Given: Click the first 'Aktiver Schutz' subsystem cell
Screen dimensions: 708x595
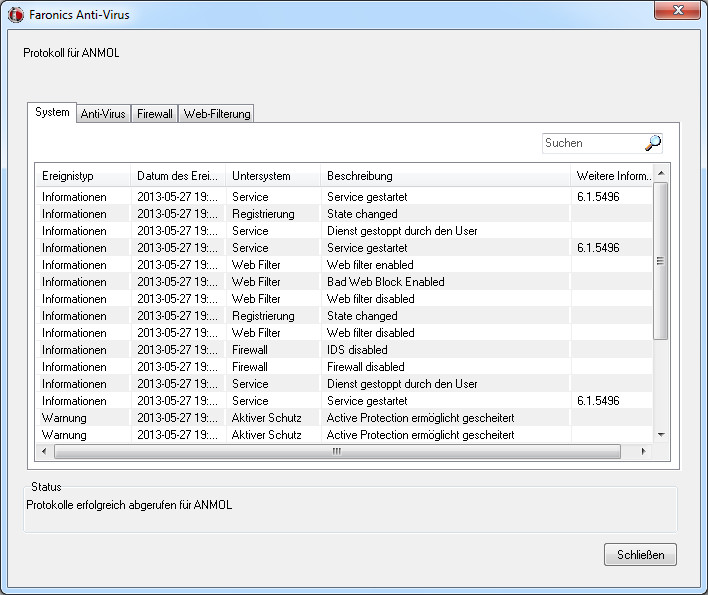Looking at the screenshot, I should pyautogui.click(x=266, y=418).
